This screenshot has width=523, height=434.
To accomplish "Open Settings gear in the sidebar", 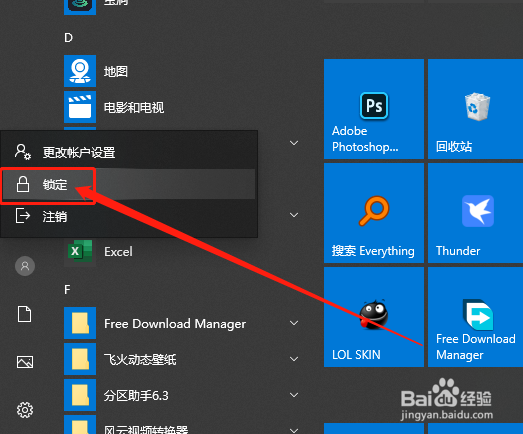I will tap(25, 410).
